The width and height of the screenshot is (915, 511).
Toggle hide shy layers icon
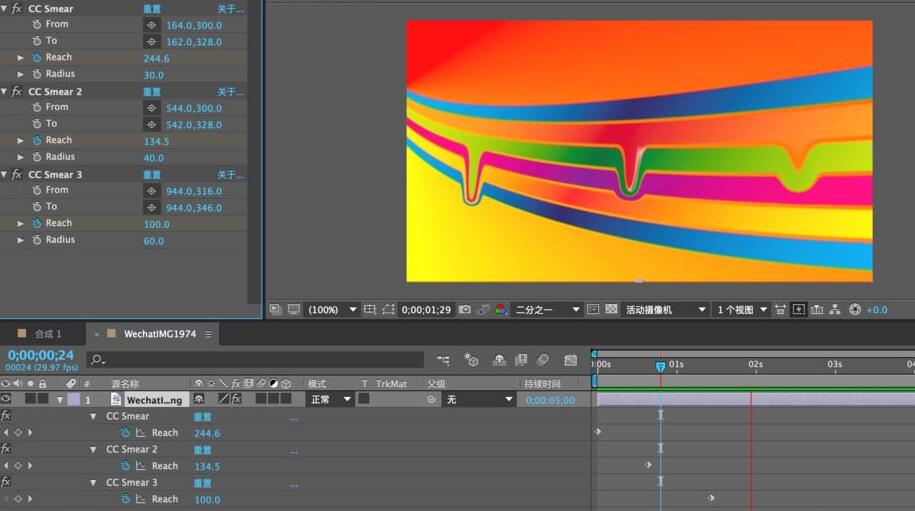[499, 360]
